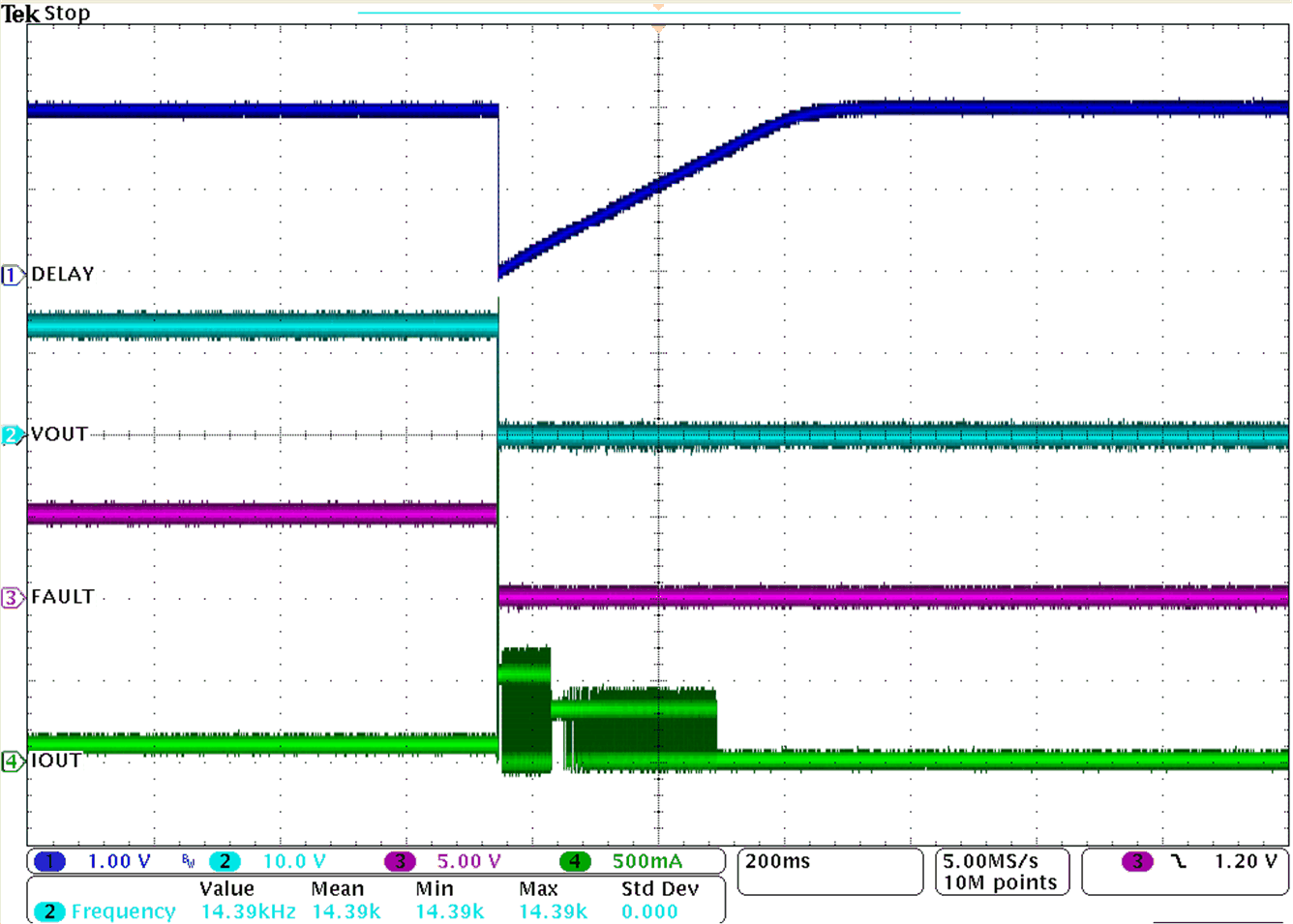1293x924 pixels.
Task: Click the falling edge trigger slope icon
Action: coord(1178,861)
